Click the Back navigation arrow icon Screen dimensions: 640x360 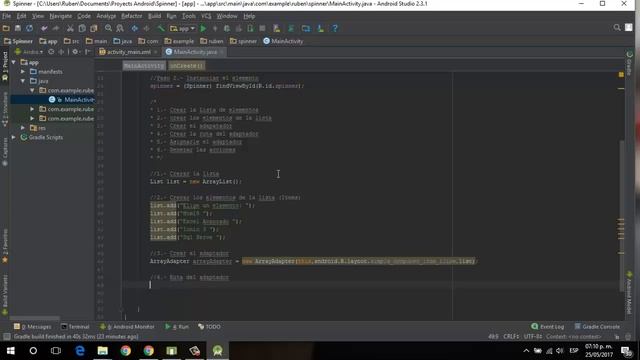134,28
